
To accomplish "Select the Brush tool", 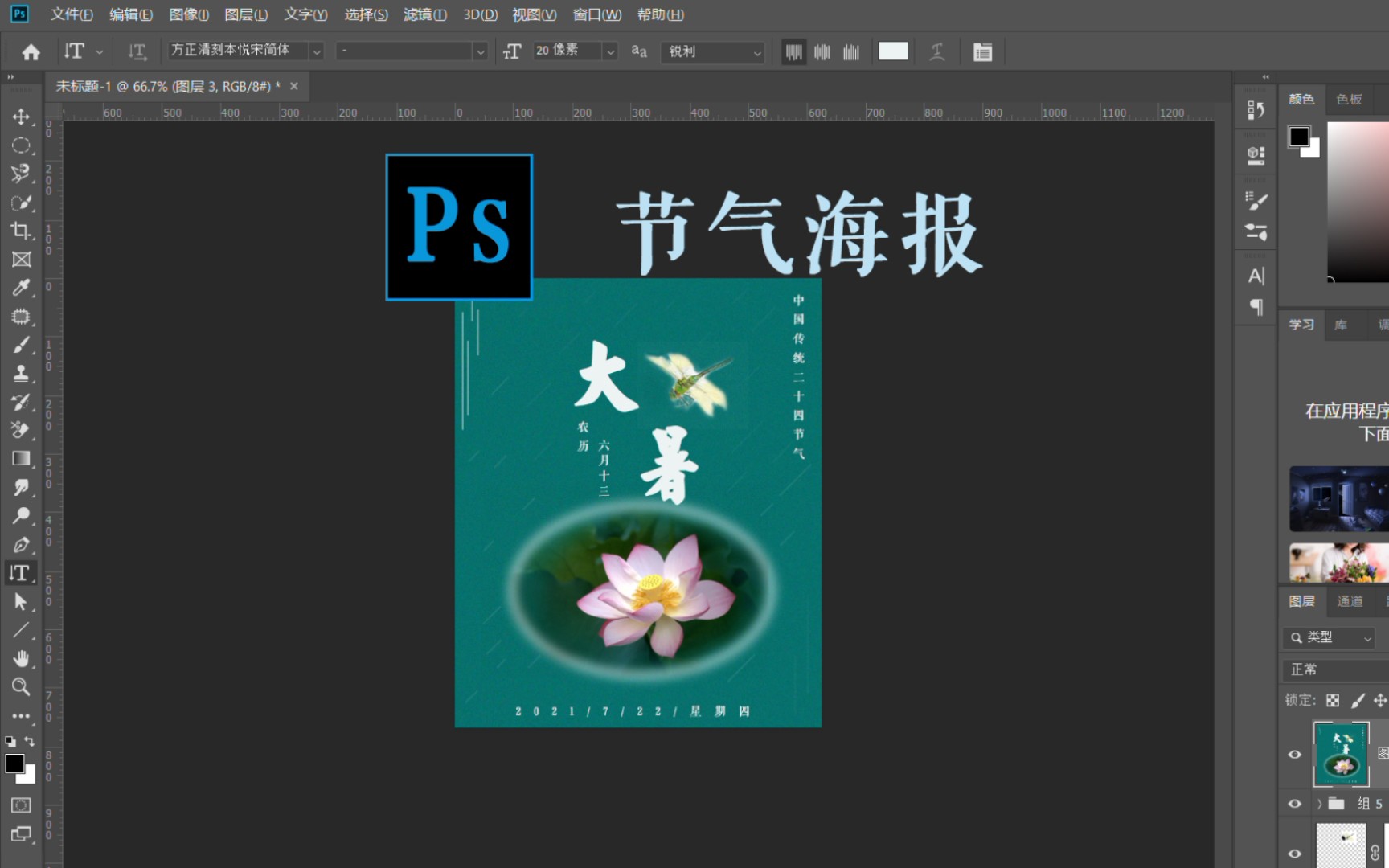I will pos(21,345).
